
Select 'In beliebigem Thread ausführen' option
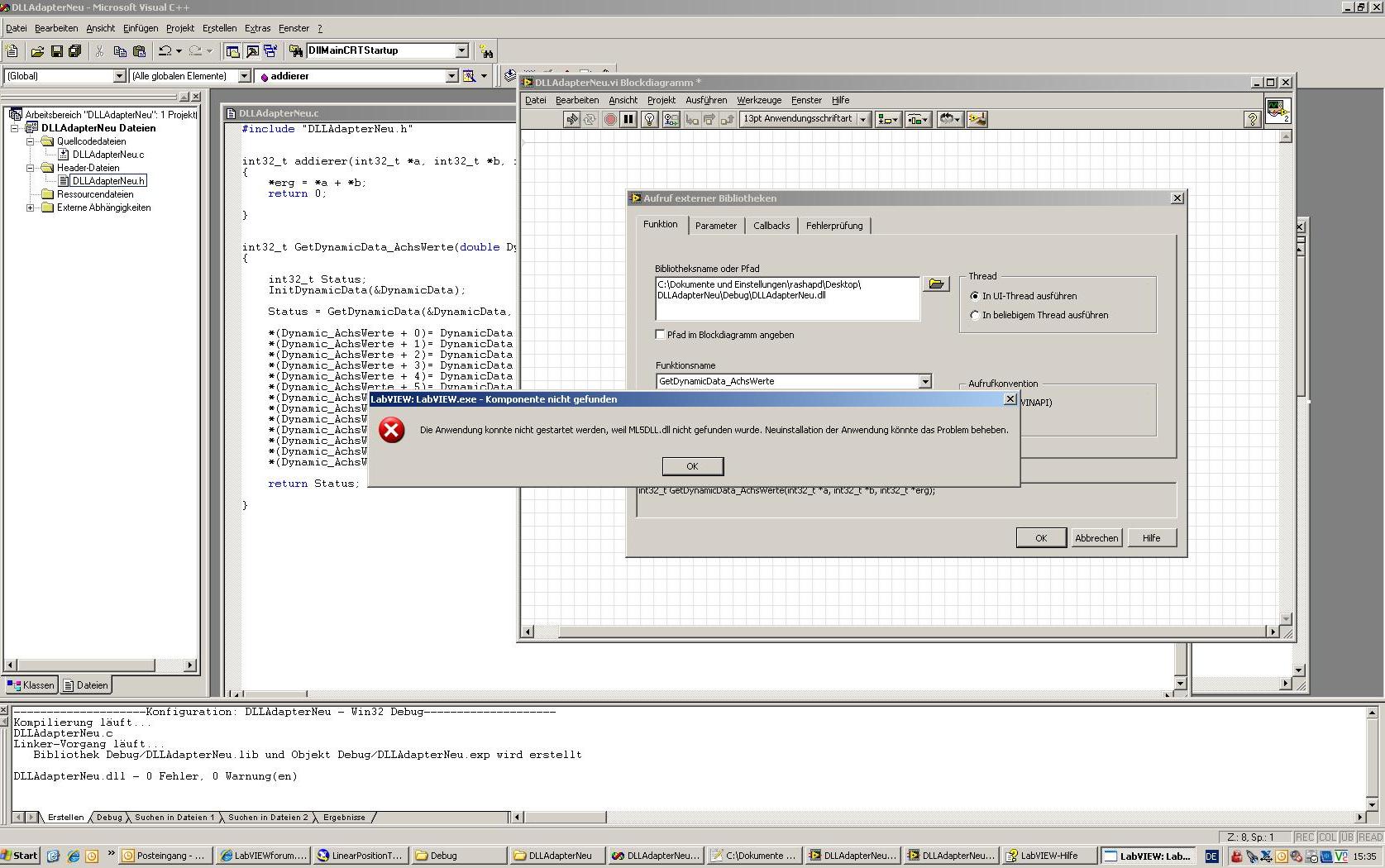975,315
